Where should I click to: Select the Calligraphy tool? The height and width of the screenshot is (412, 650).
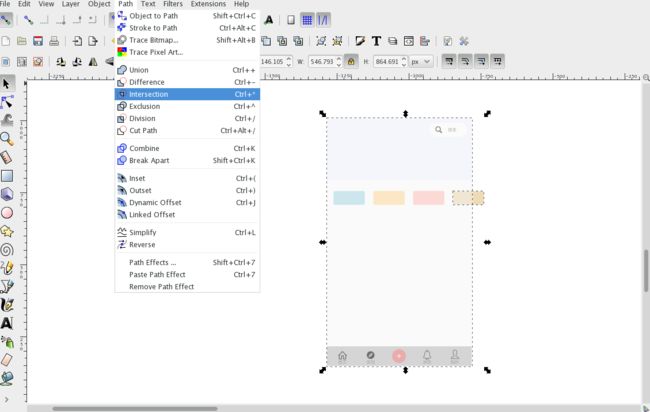coord(7,305)
